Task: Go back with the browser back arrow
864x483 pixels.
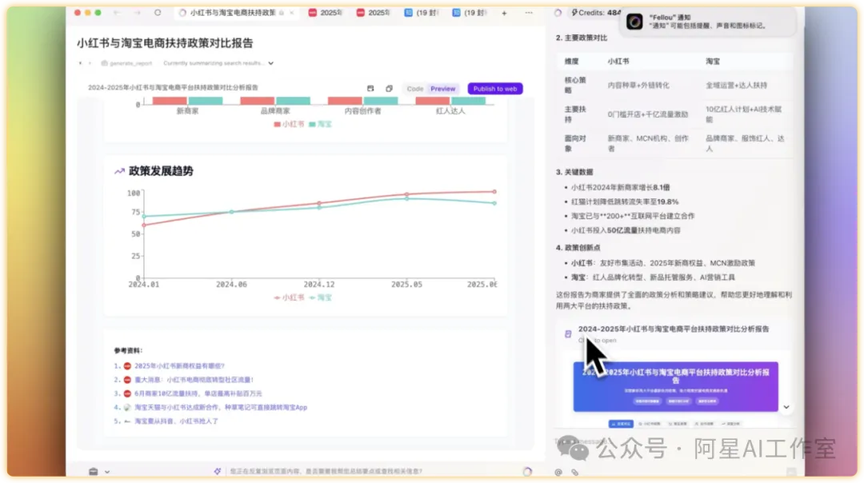Action: pyautogui.click(x=117, y=13)
